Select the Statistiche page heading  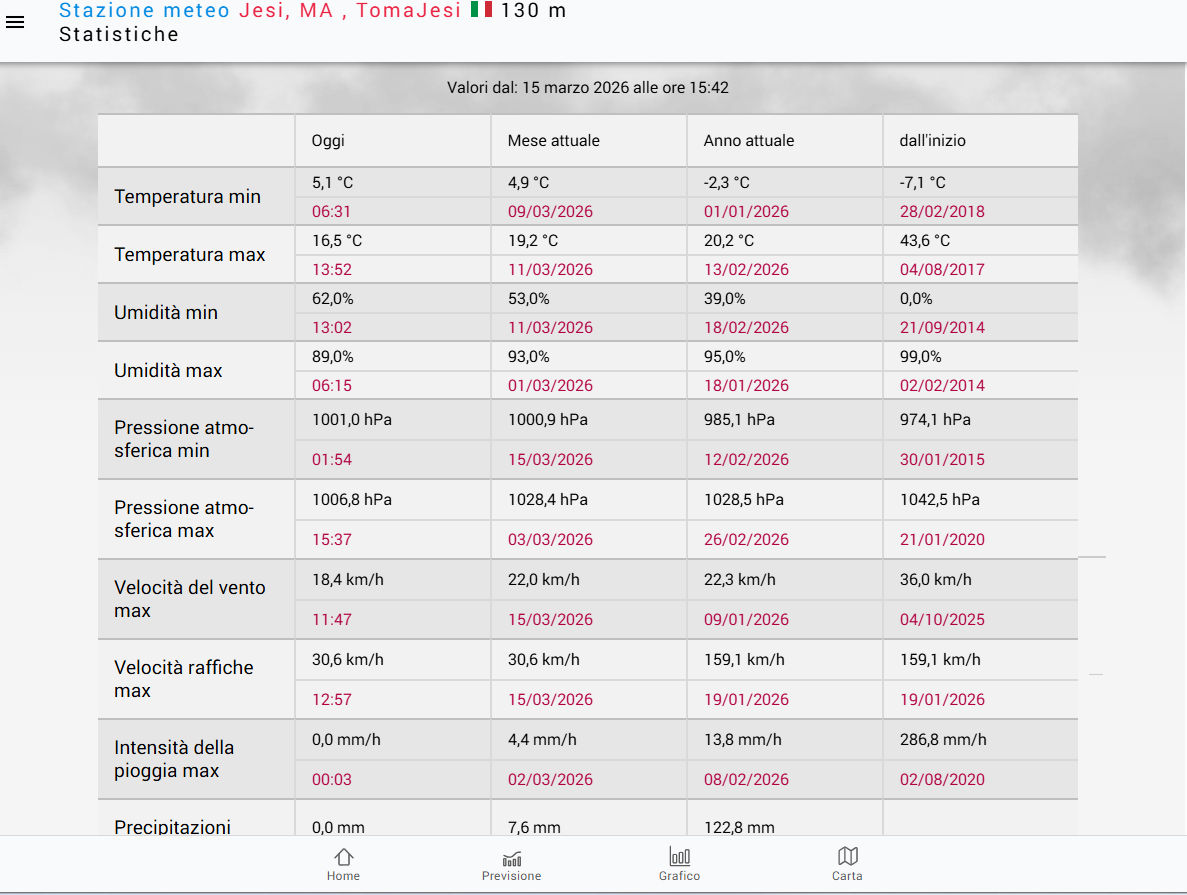(119, 35)
